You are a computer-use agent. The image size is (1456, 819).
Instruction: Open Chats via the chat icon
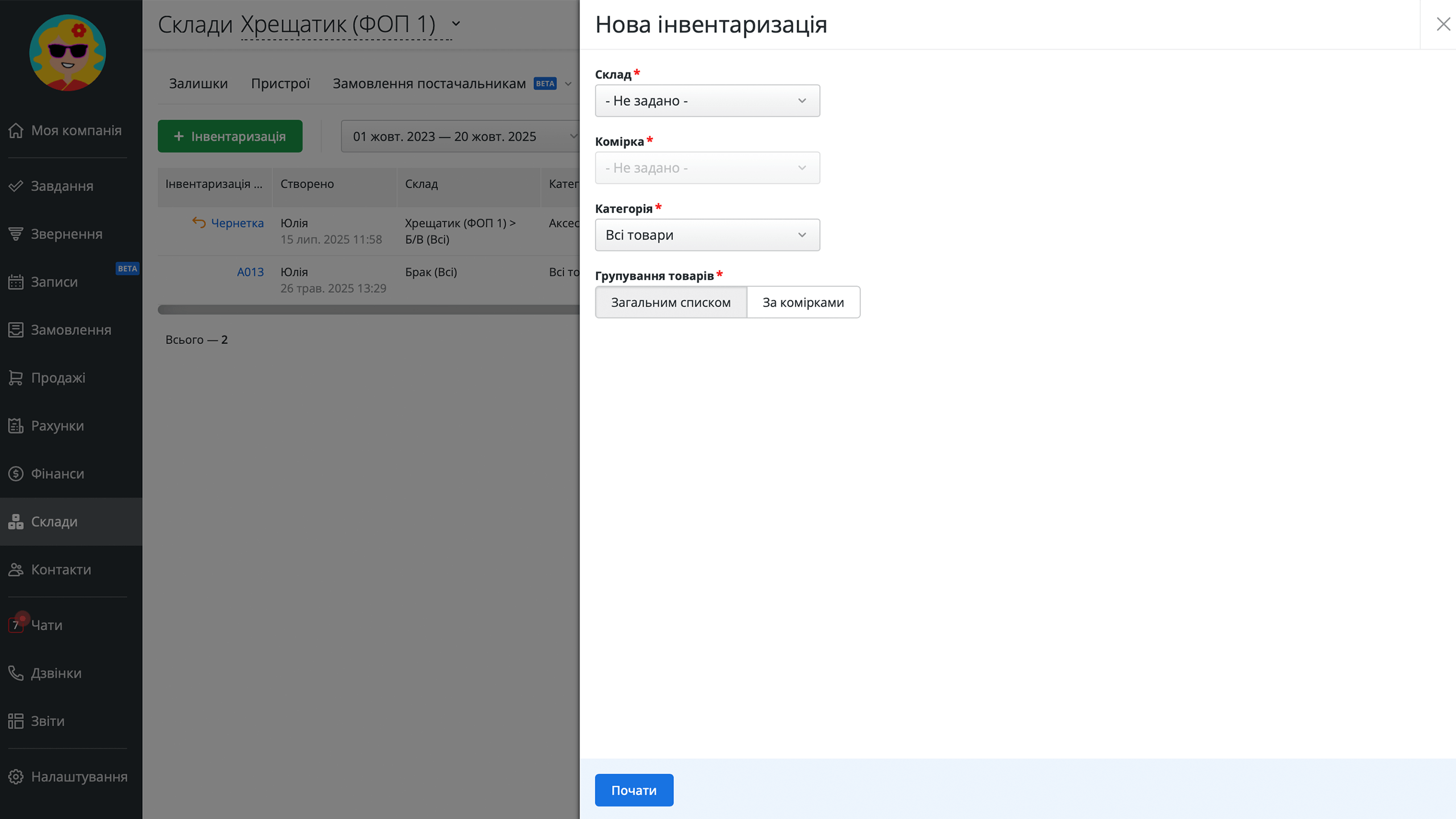point(16,624)
